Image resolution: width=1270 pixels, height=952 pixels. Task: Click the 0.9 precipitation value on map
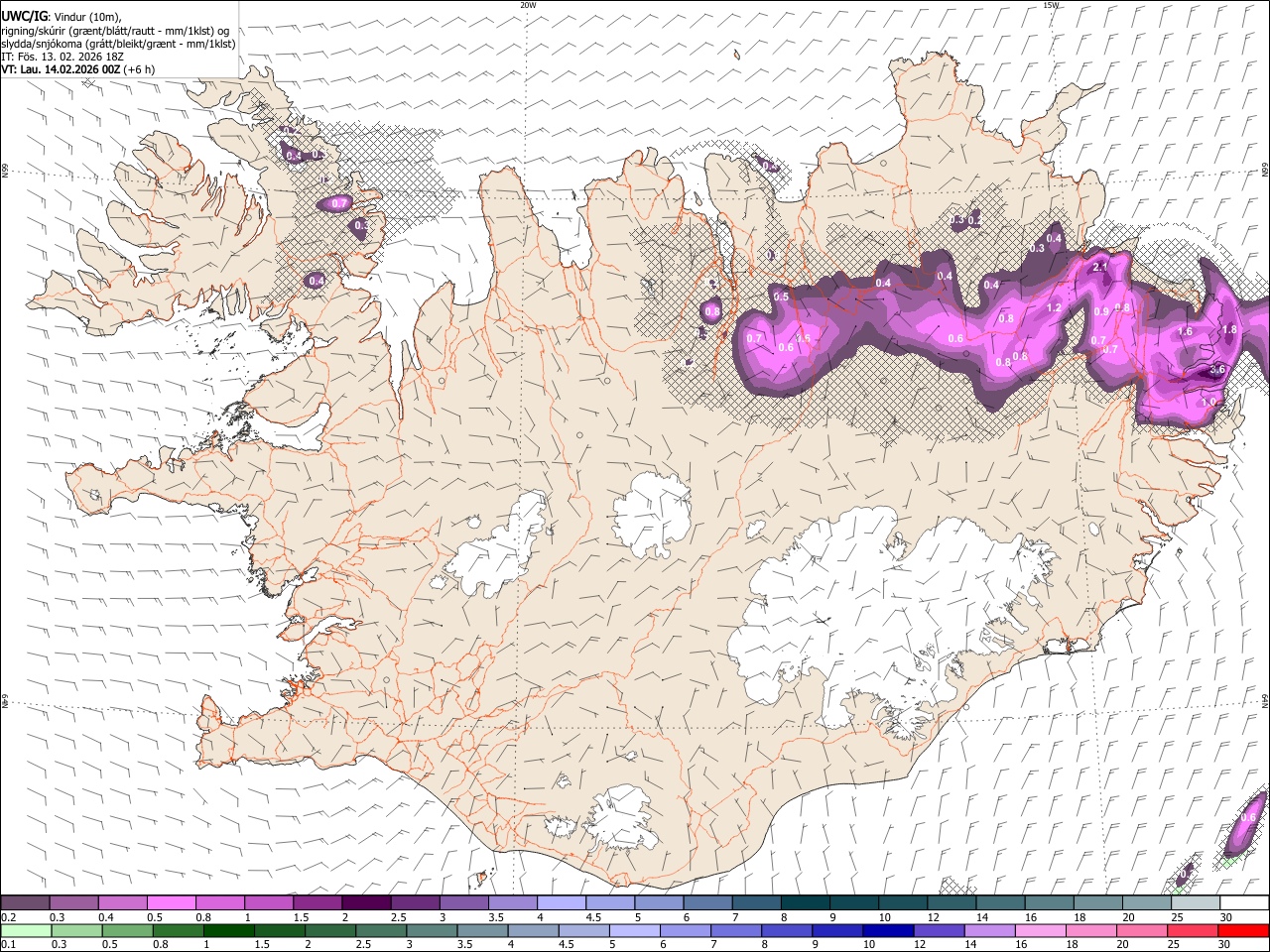(1101, 311)
